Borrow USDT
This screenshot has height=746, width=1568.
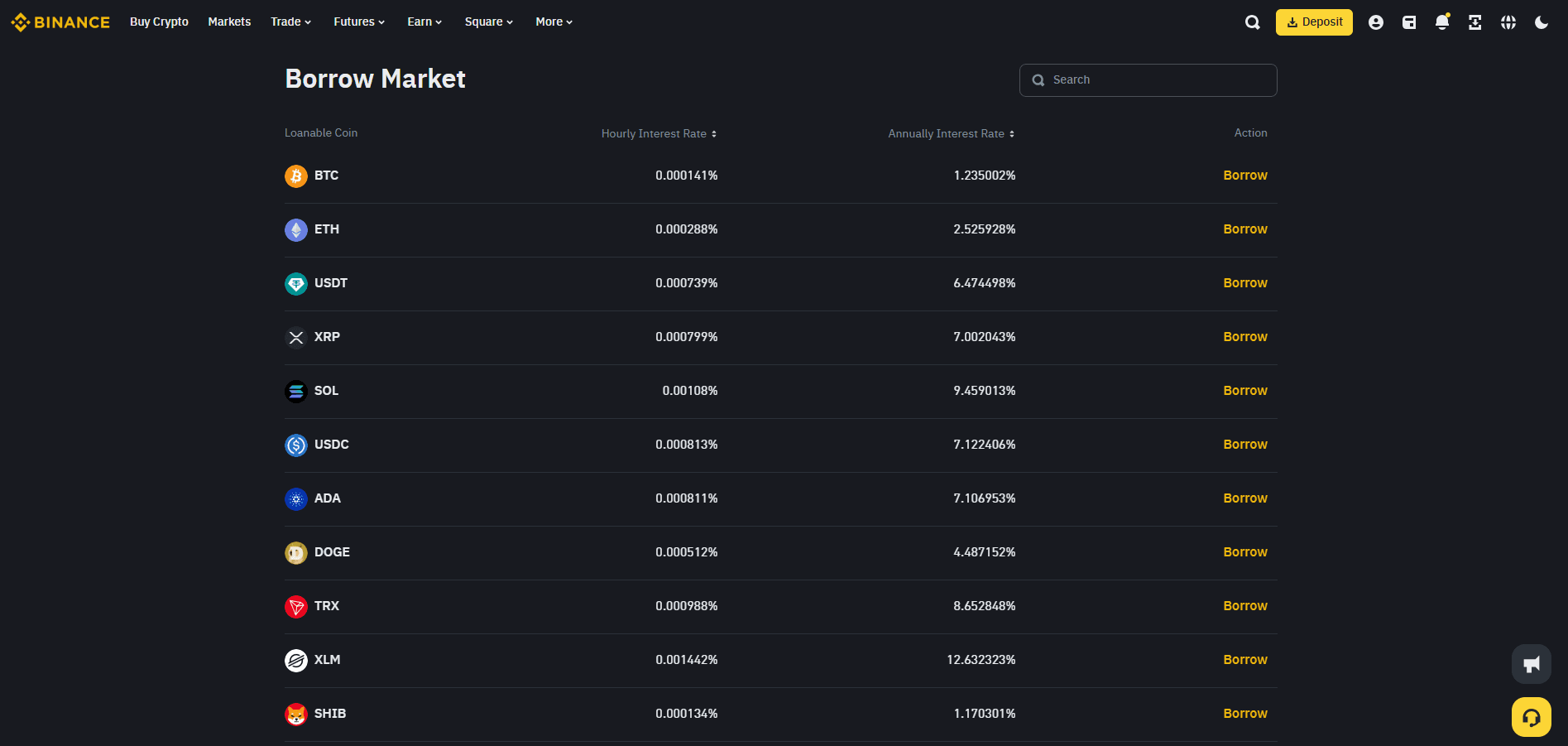tap(1245, 283)
